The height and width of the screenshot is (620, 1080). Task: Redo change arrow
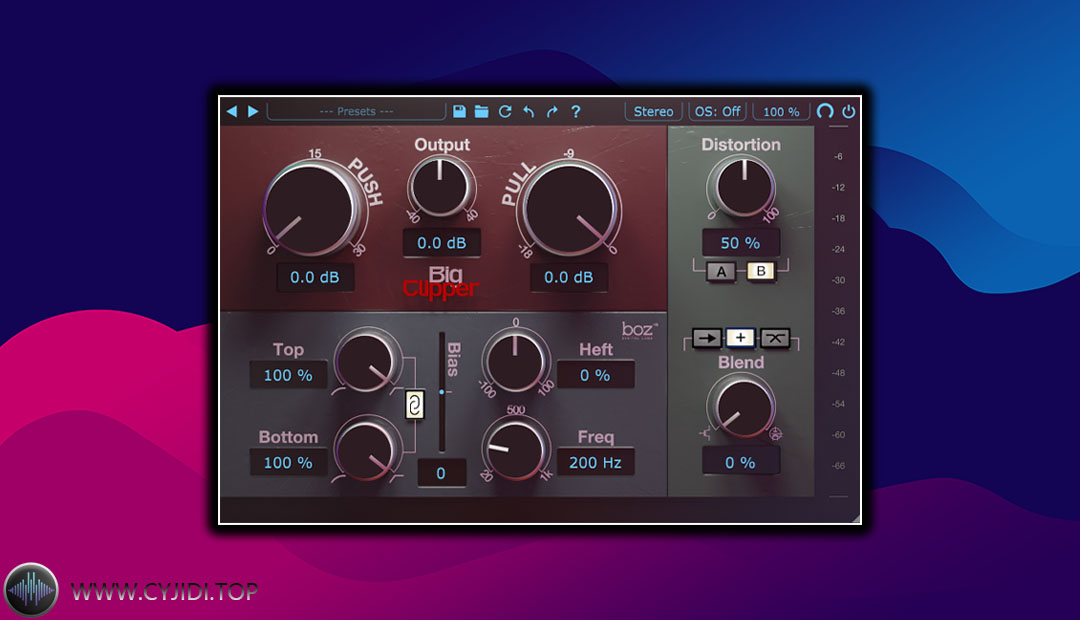(x=552, y=112)
